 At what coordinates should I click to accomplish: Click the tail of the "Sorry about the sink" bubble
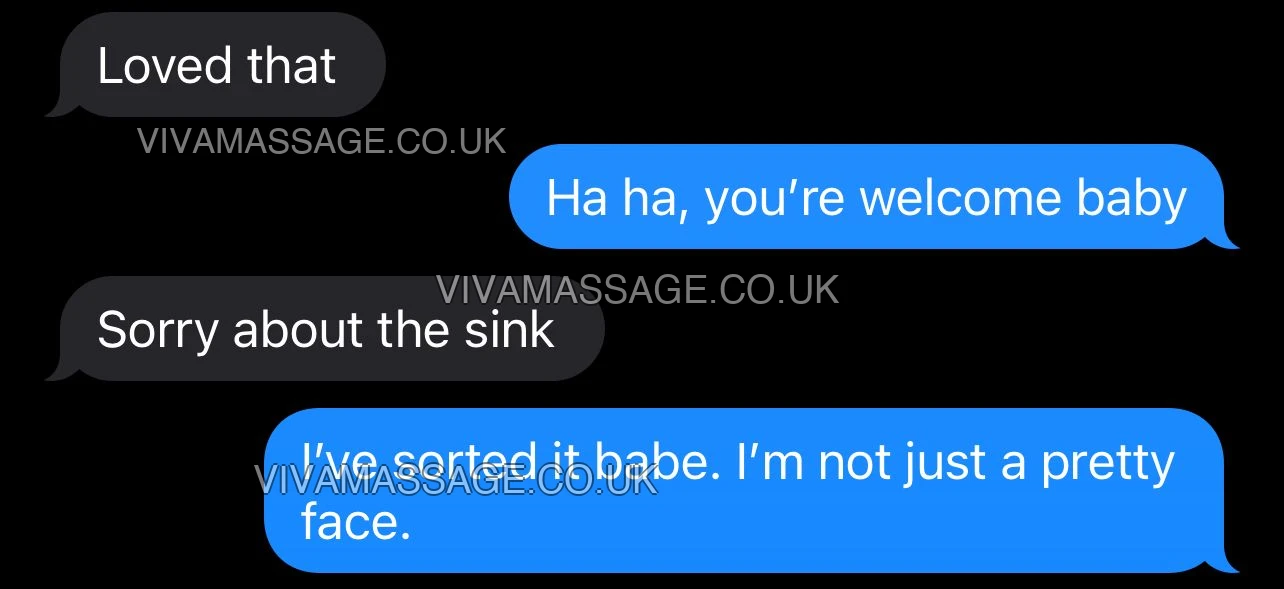click(60, 372)
